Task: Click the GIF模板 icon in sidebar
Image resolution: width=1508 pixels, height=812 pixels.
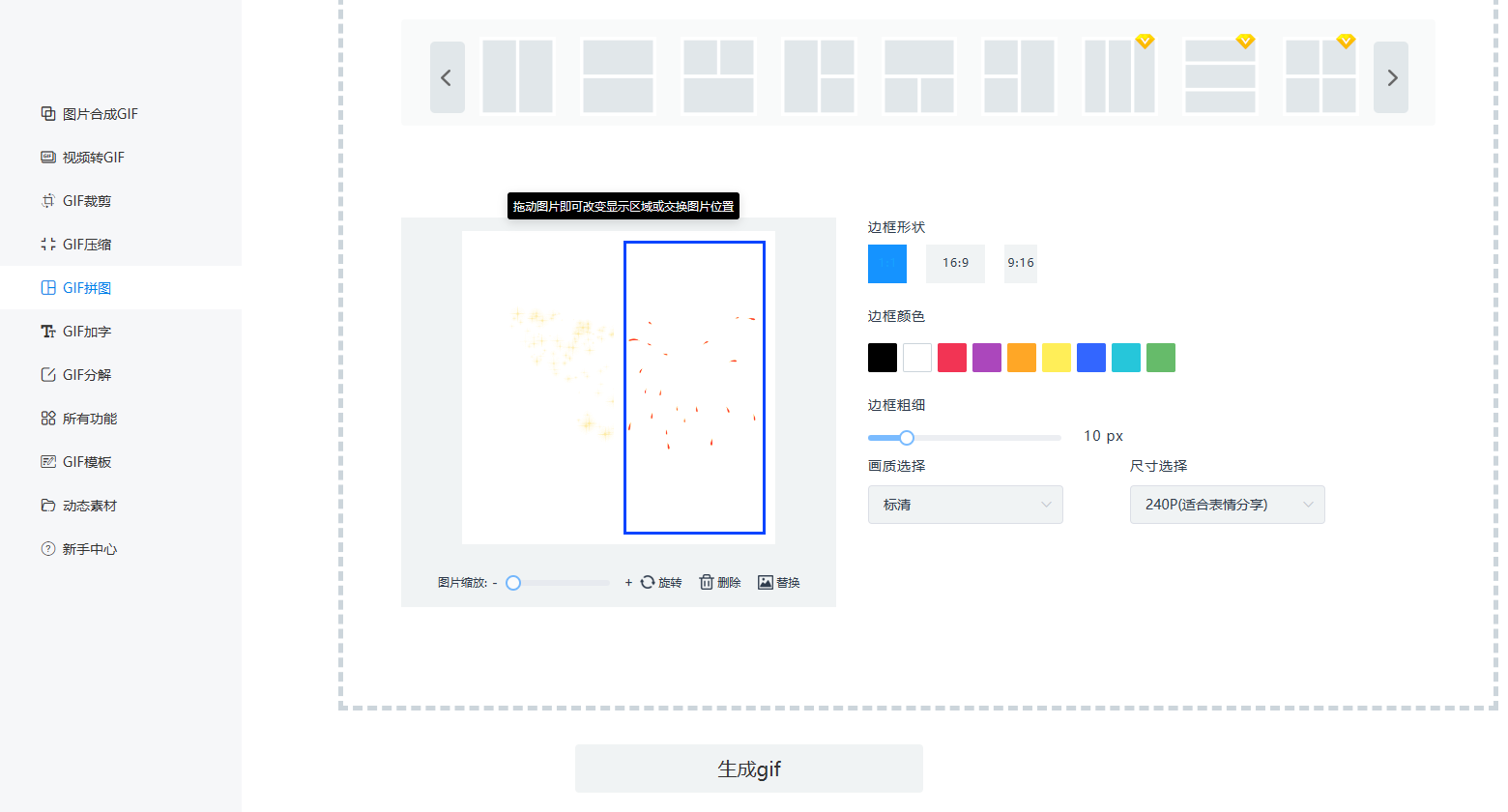Action: coord(48,462)
